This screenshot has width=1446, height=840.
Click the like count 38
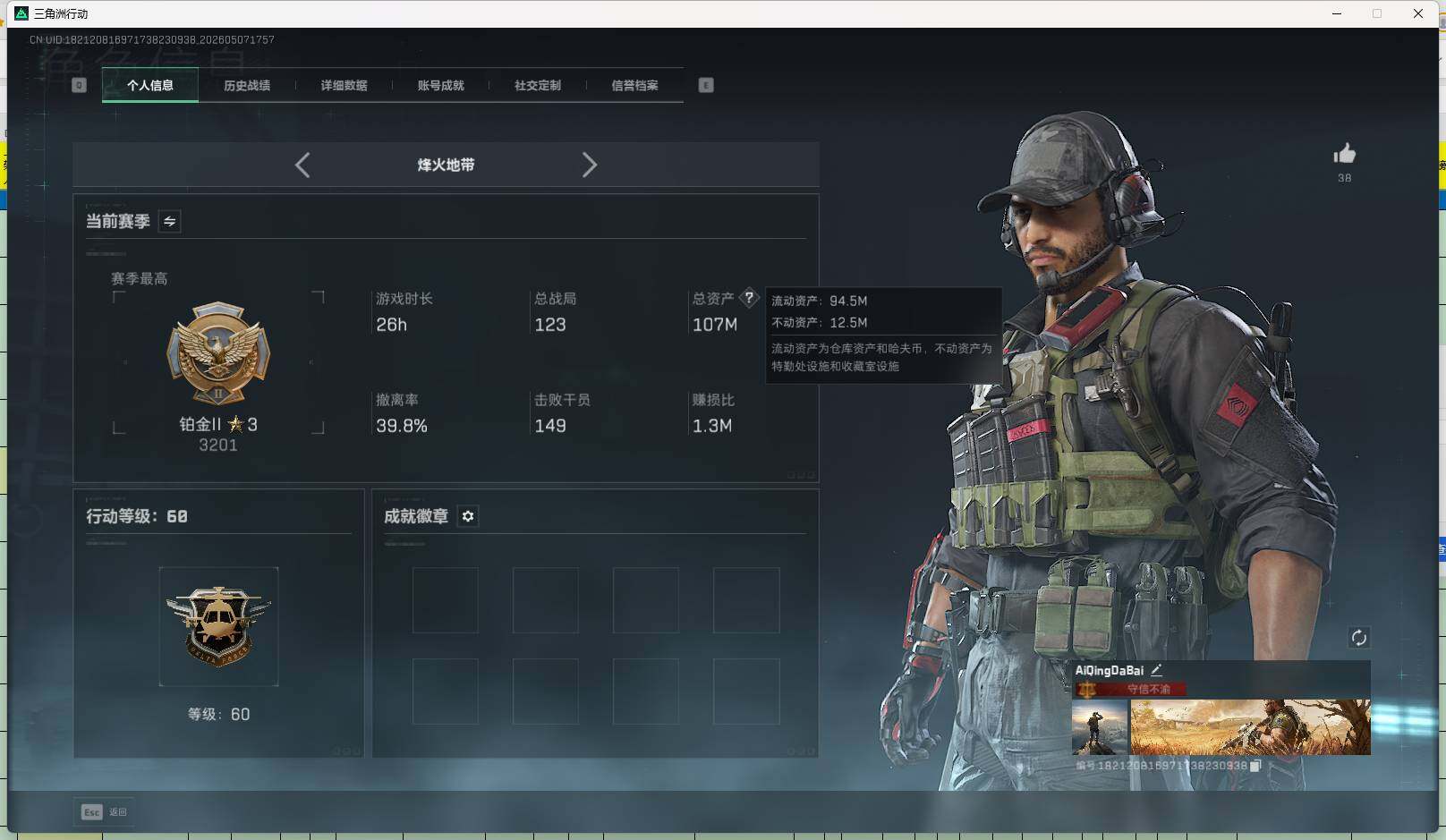click(1344, 178)
